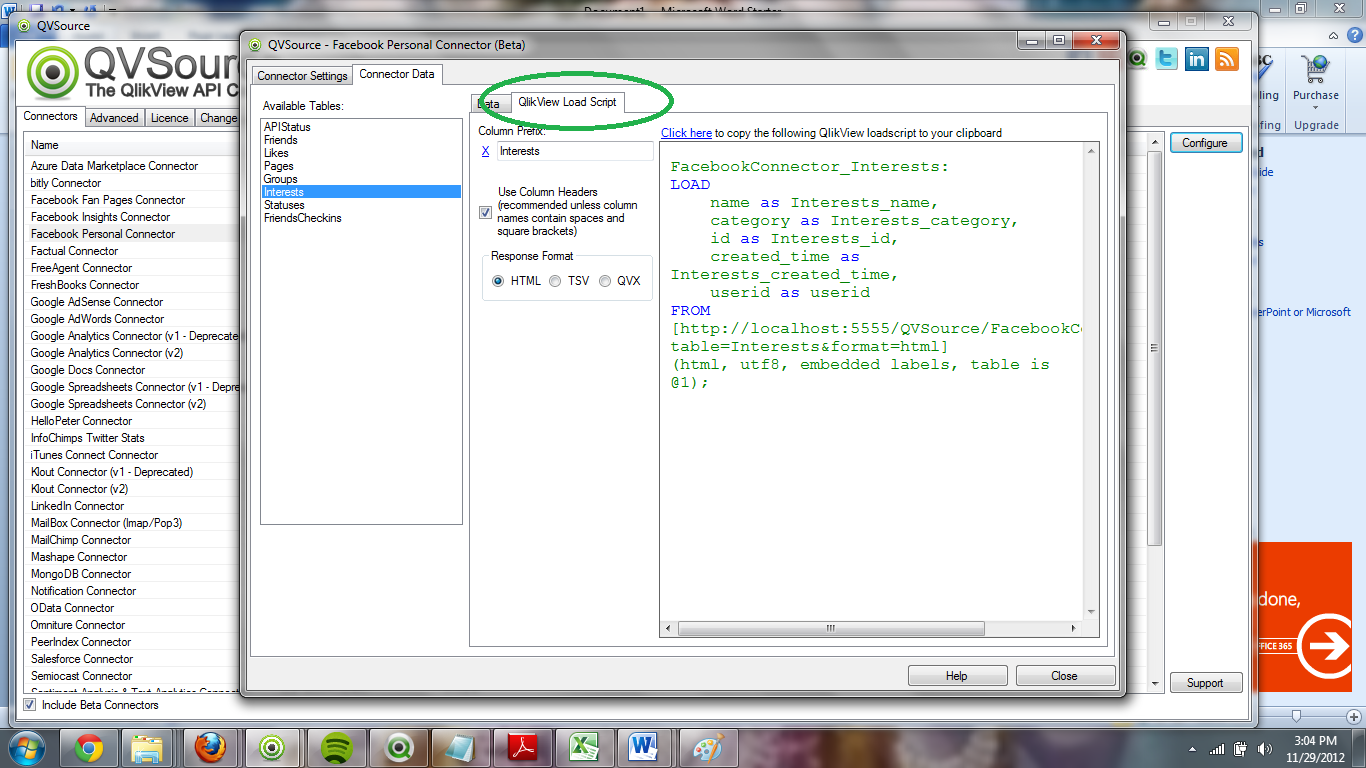This screenshot has width=1366, height=768.
Task: Open Windows Explorer from the taskbar
Action: point(148,747)
